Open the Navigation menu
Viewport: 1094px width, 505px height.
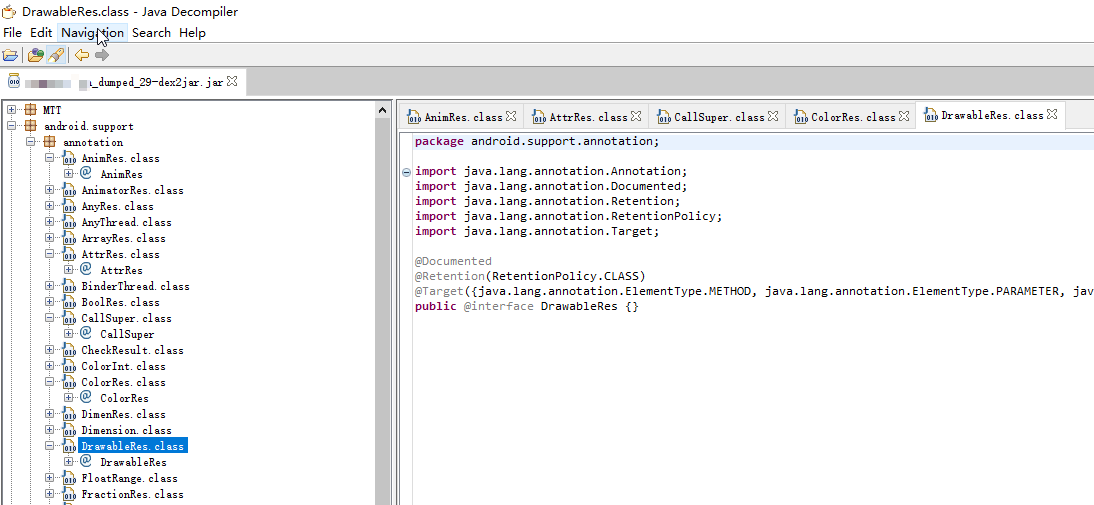(92, 33)
